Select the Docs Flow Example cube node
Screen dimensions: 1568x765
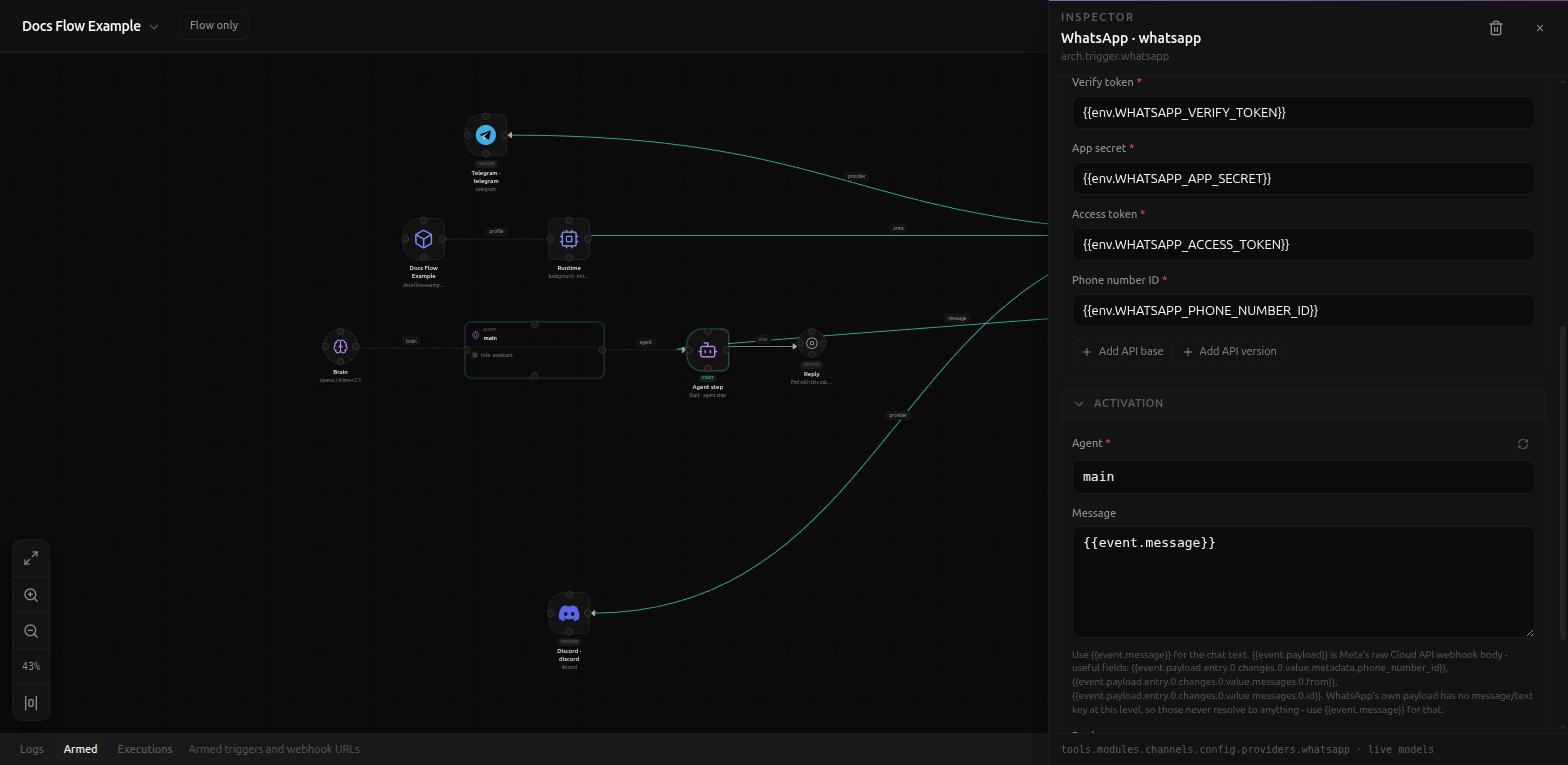coord(424,239)
